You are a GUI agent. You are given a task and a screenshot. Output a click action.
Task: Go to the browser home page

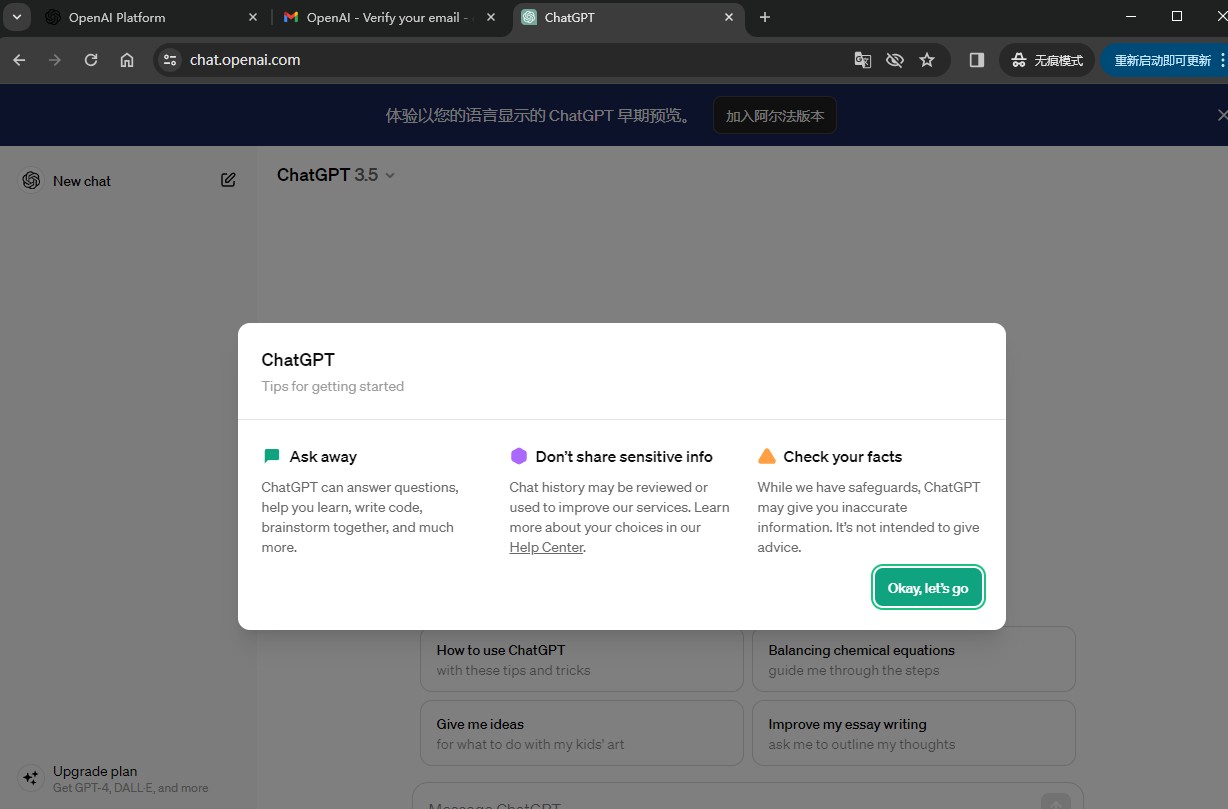tap(127, 60)
